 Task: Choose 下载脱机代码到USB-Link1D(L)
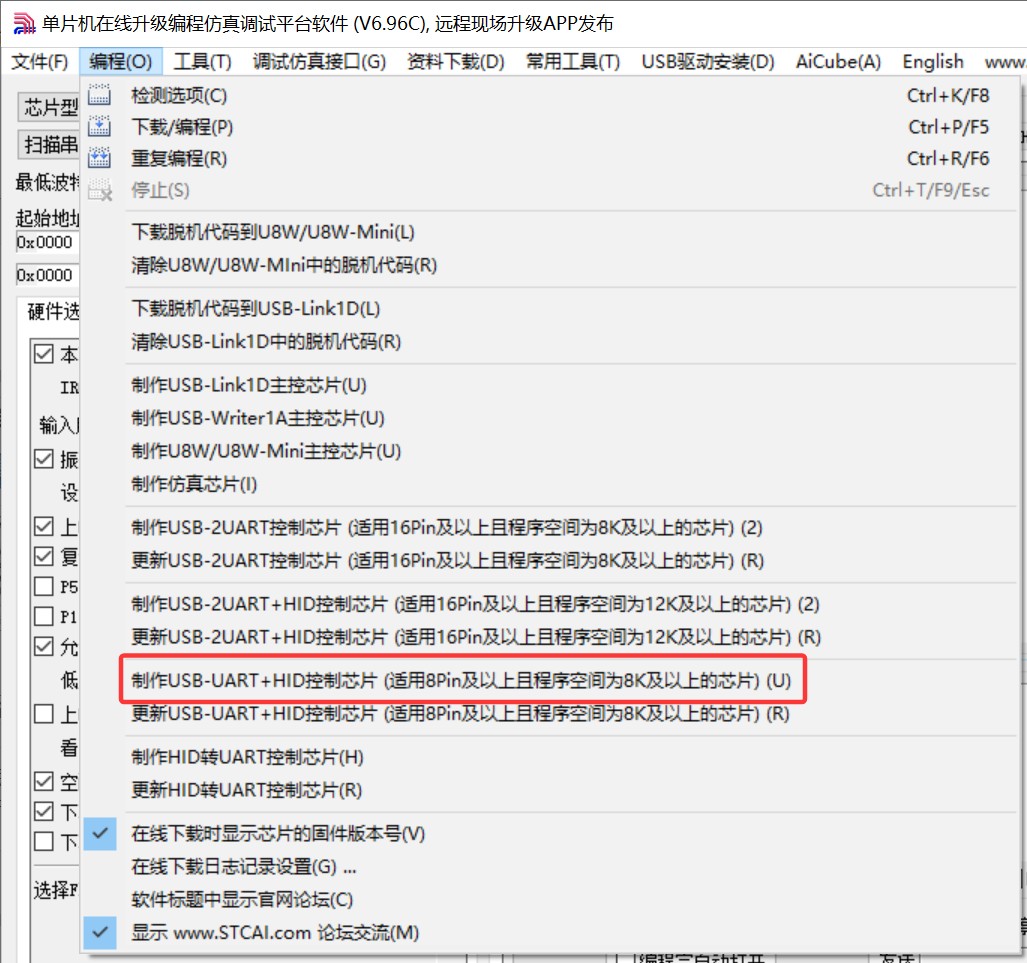pos(256,309)
